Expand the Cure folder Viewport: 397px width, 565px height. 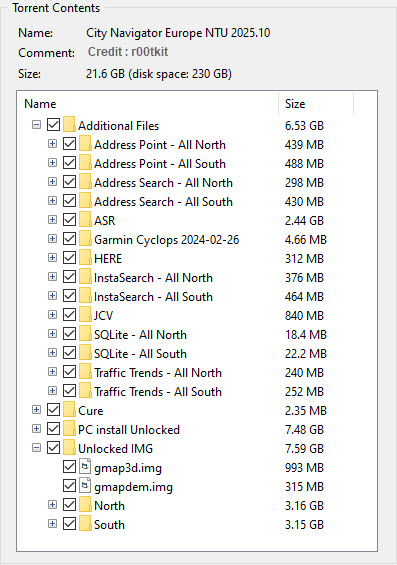(36, 410)
